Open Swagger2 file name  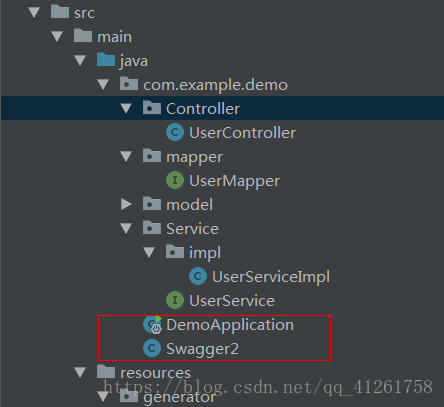point(202,349)
